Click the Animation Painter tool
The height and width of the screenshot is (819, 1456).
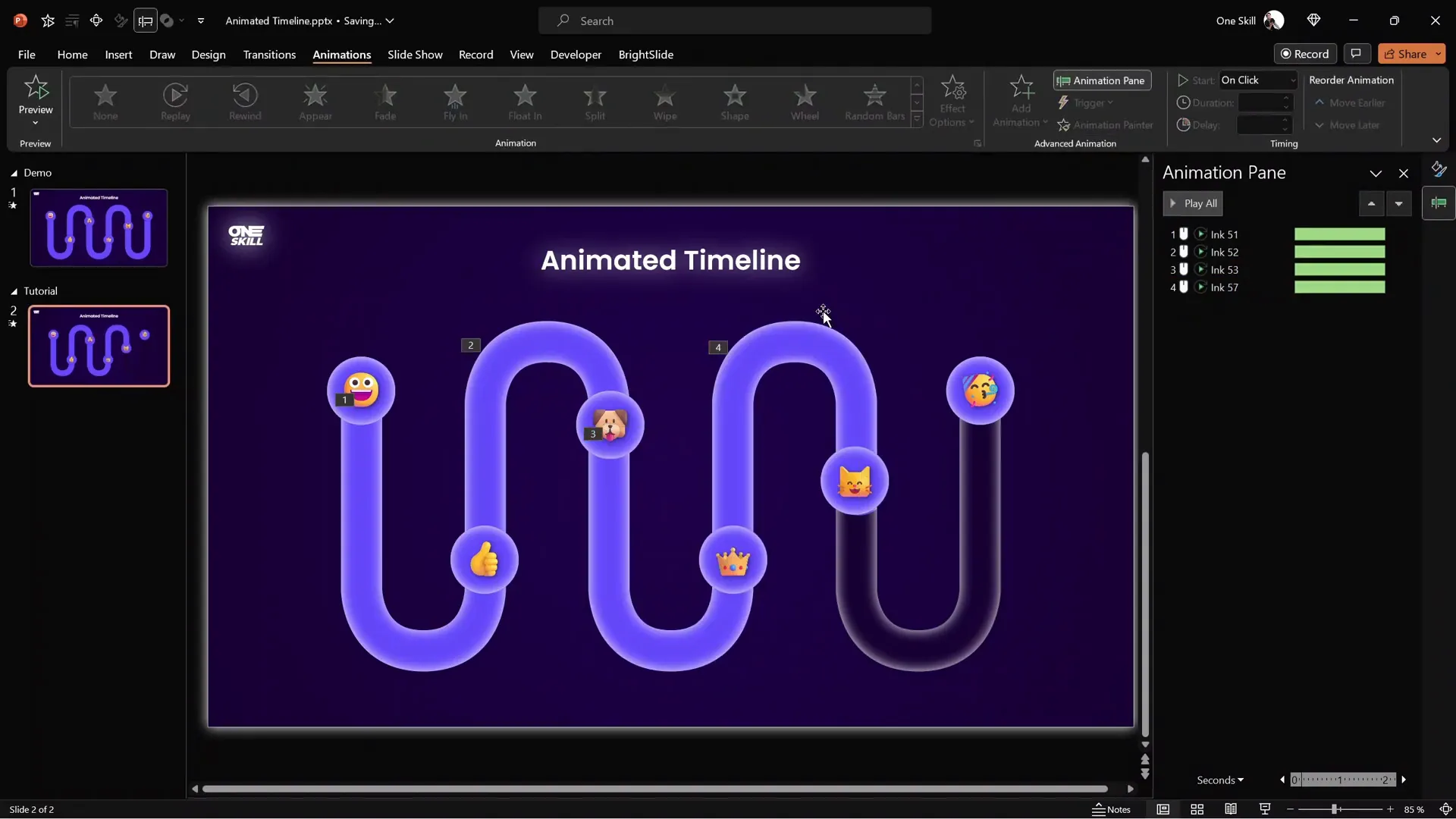click(1106, 125)
